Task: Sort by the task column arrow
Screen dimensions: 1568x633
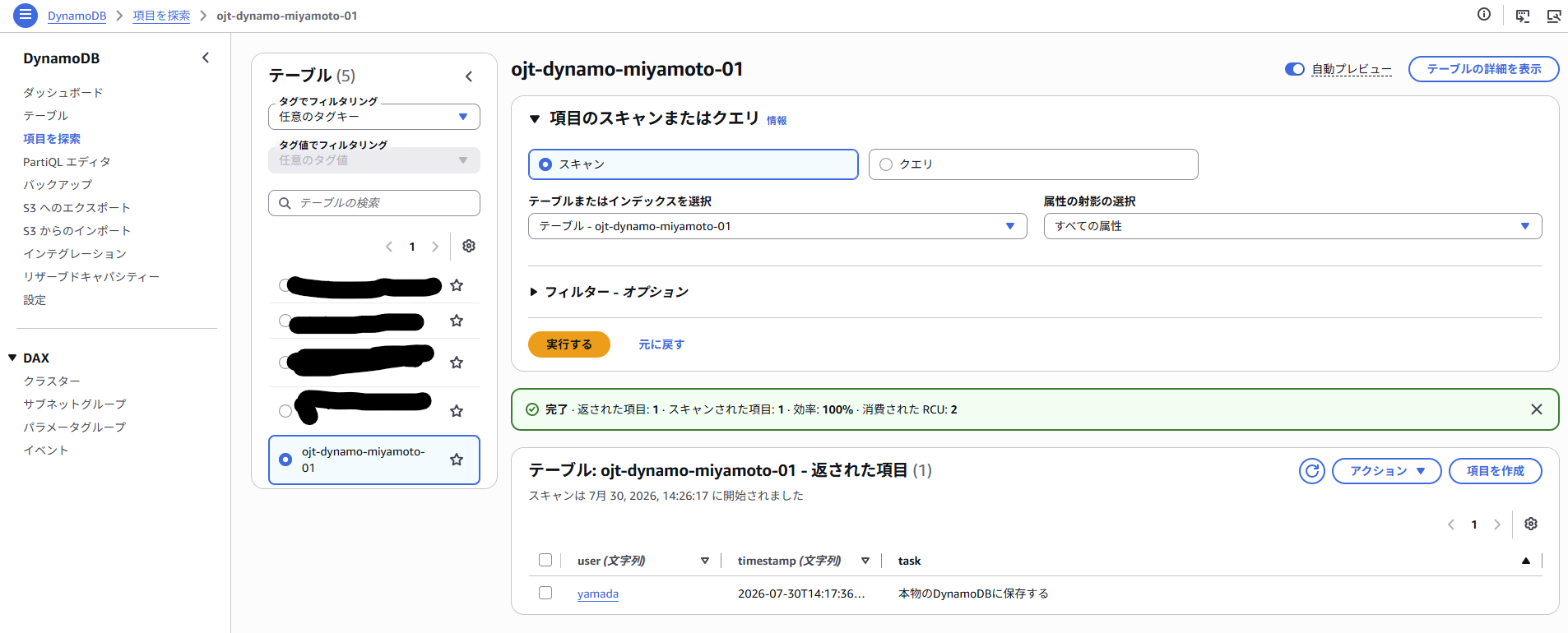Action: point(1526,561)
